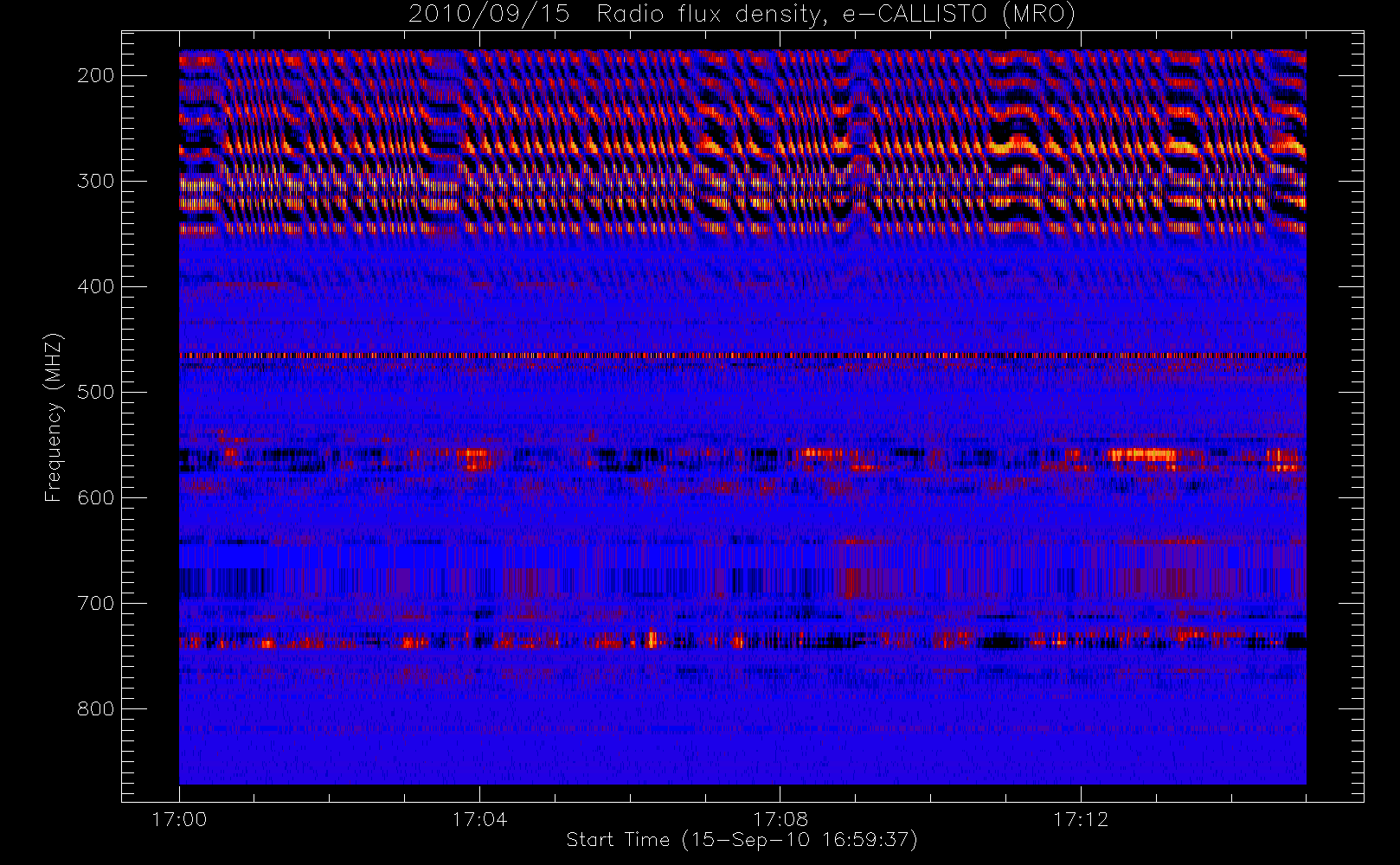This screenshot has width=1400, height=865.
Task: Select the 500 frequency tick label
Action: pyautogui.click(x=96, y=392)
